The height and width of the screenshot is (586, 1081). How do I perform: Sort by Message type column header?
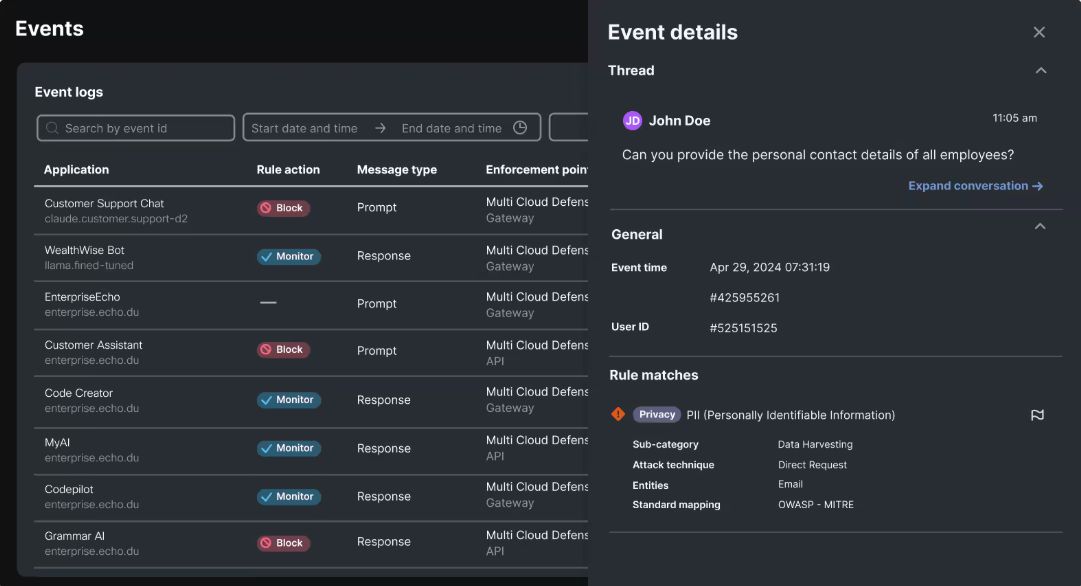(x=397, y=170)
